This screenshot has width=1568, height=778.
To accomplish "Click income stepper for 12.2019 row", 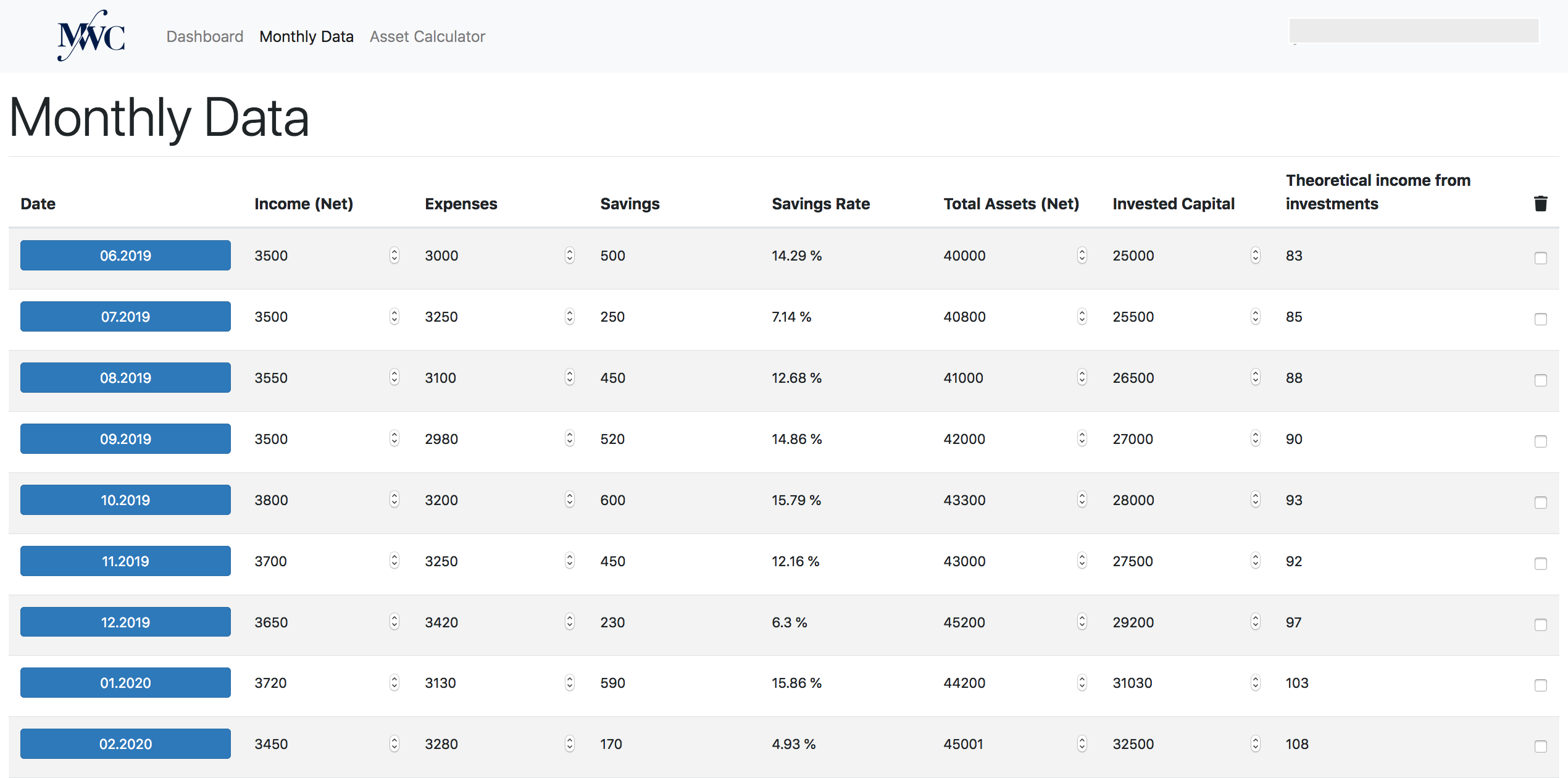I will pos(394,622).
